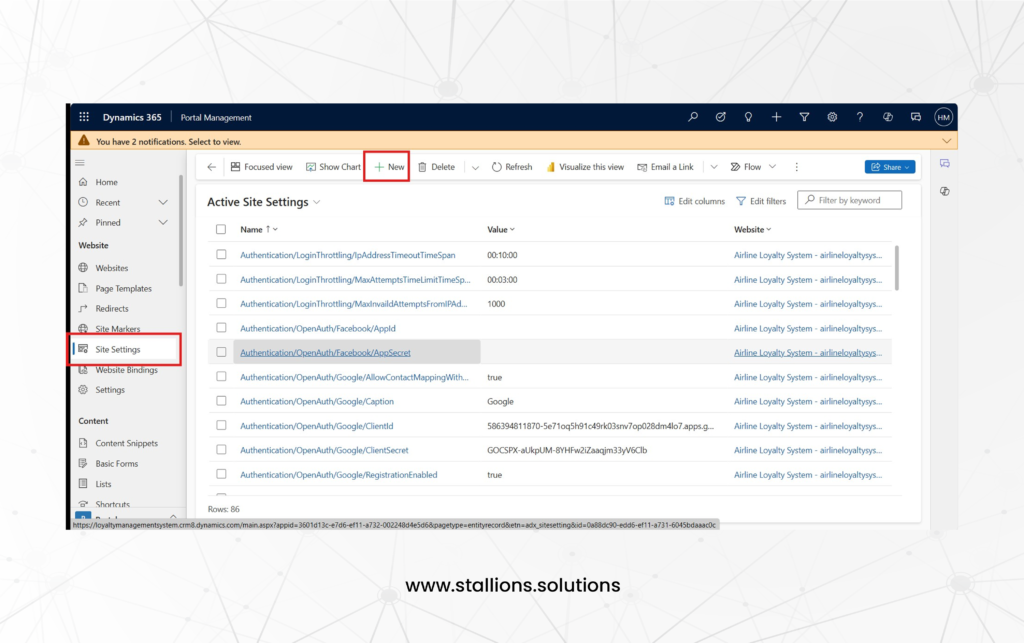
Task: Click the warning triangle notification icon
Action: tap(84, 140)
